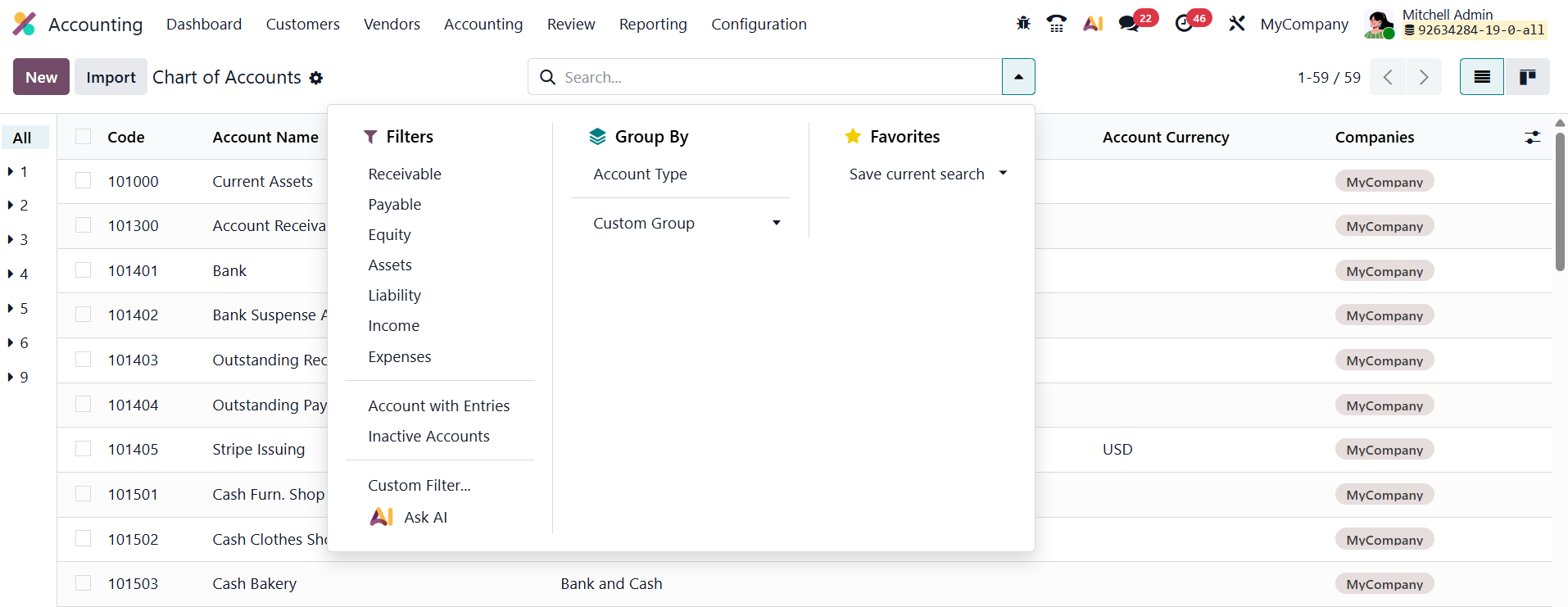
Task: Click the wrench tools icon
Action: click(x=1237, y=24)
